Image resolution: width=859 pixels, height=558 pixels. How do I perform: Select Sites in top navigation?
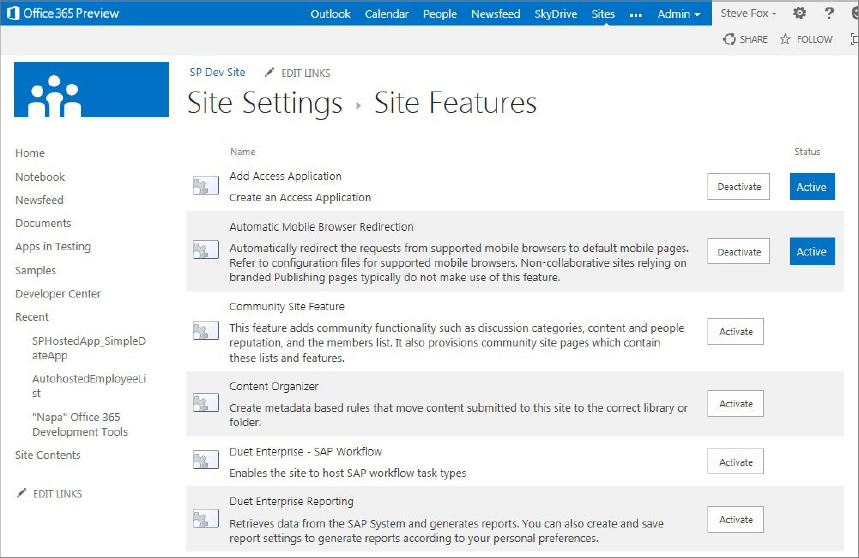click(603, 14)
